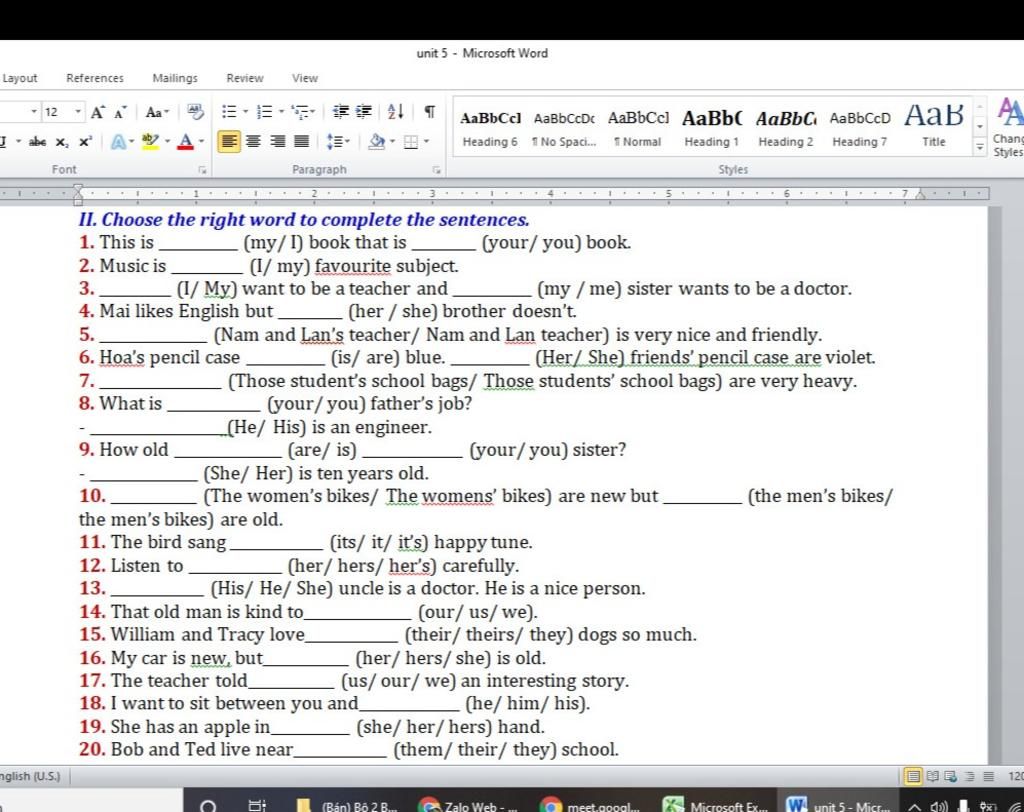Screen dimensions: 1024x812
Task: Expand the highlight color dropdown arrow
Action: (167, 141)
